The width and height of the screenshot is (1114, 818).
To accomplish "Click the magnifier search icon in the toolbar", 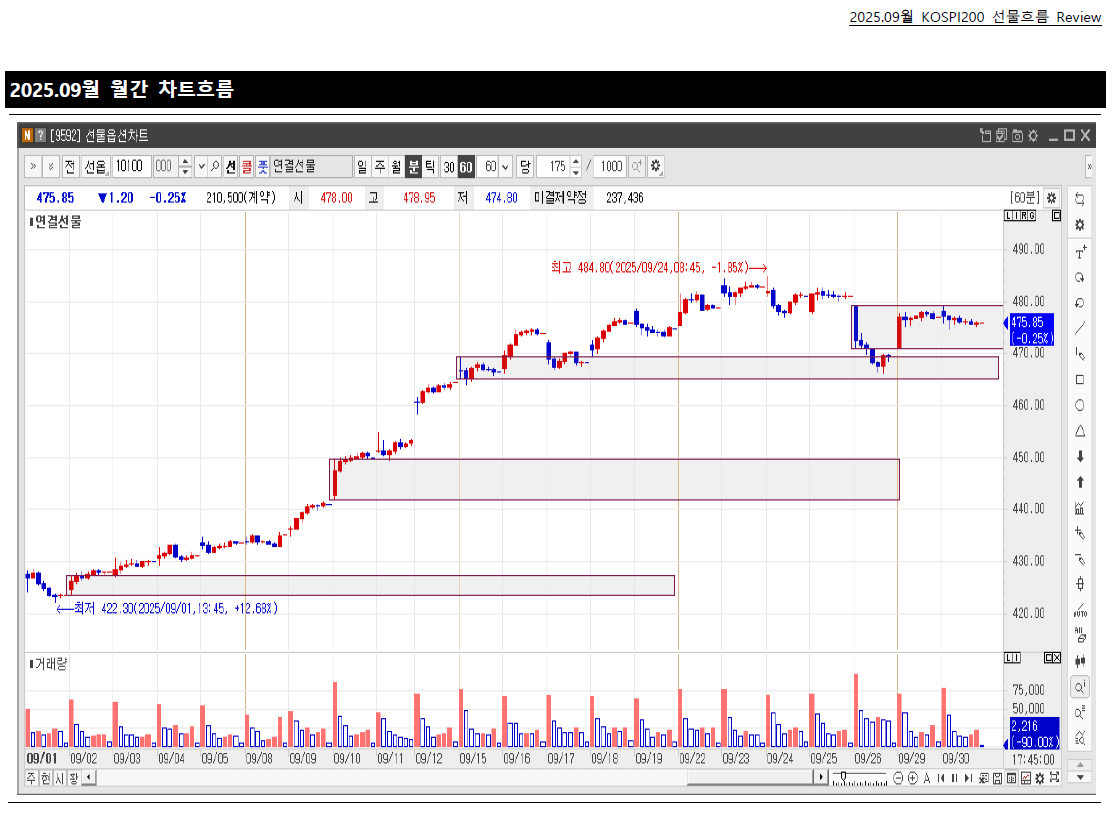I will [x=214, y=166].
